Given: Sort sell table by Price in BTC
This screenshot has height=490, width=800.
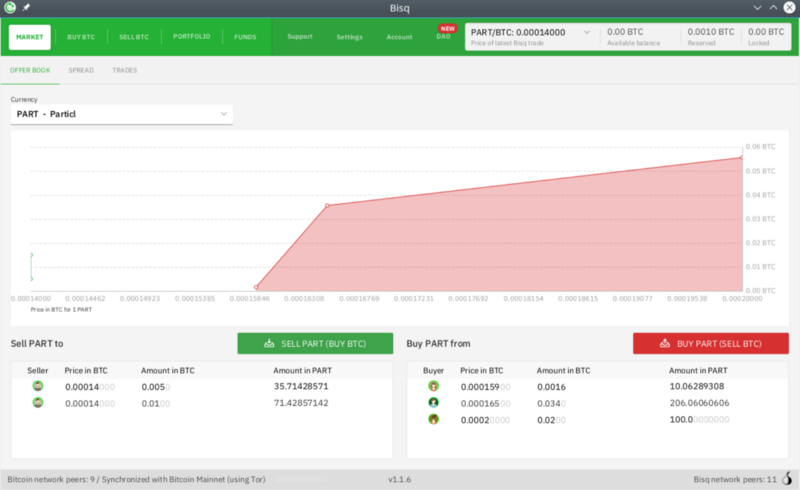Looking at the screenshot, I should 86,371.
